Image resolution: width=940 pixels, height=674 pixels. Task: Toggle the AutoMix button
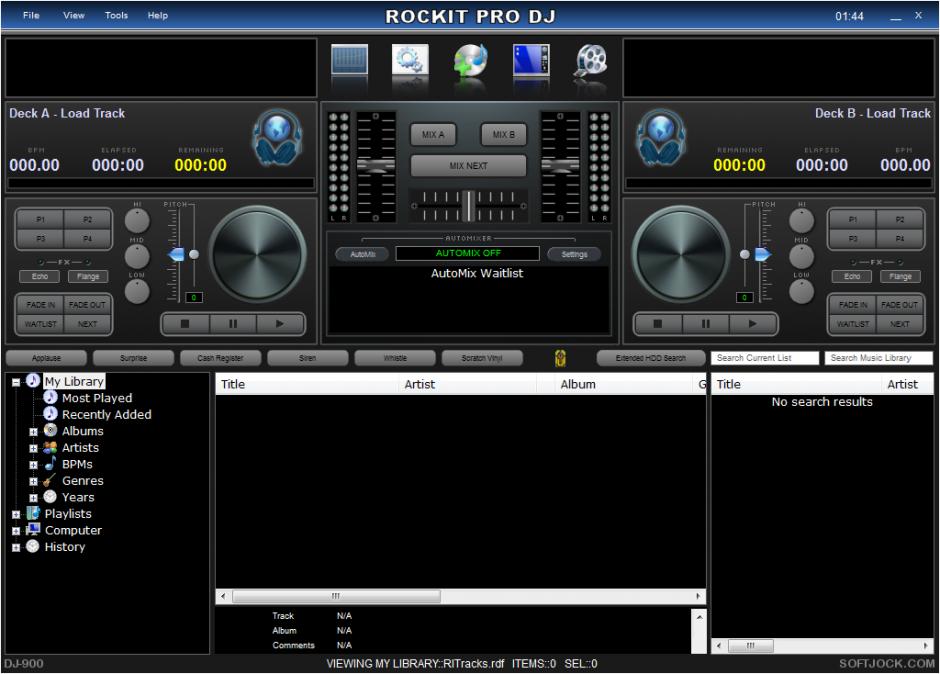tap(362, 254)
